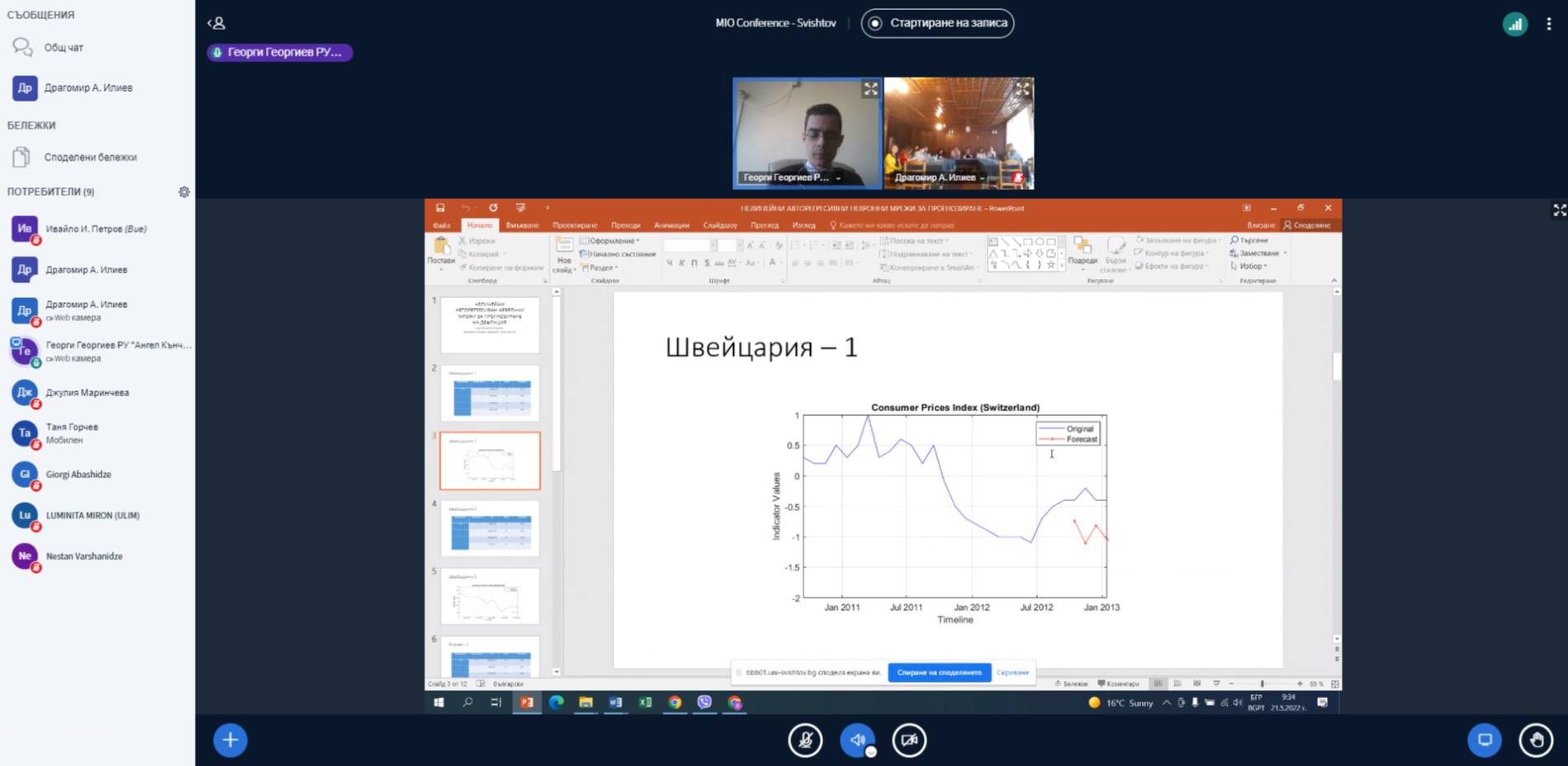
Task: Open Георги Георгиев webcam dropdown
Action: [x=838, y=177]
